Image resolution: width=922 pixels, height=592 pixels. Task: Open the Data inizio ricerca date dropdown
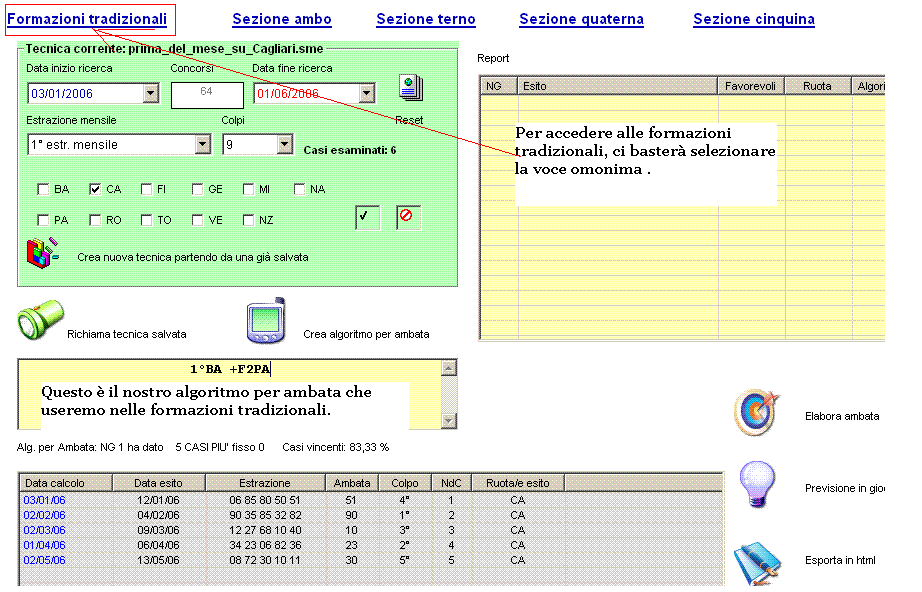tap(151, 93)
